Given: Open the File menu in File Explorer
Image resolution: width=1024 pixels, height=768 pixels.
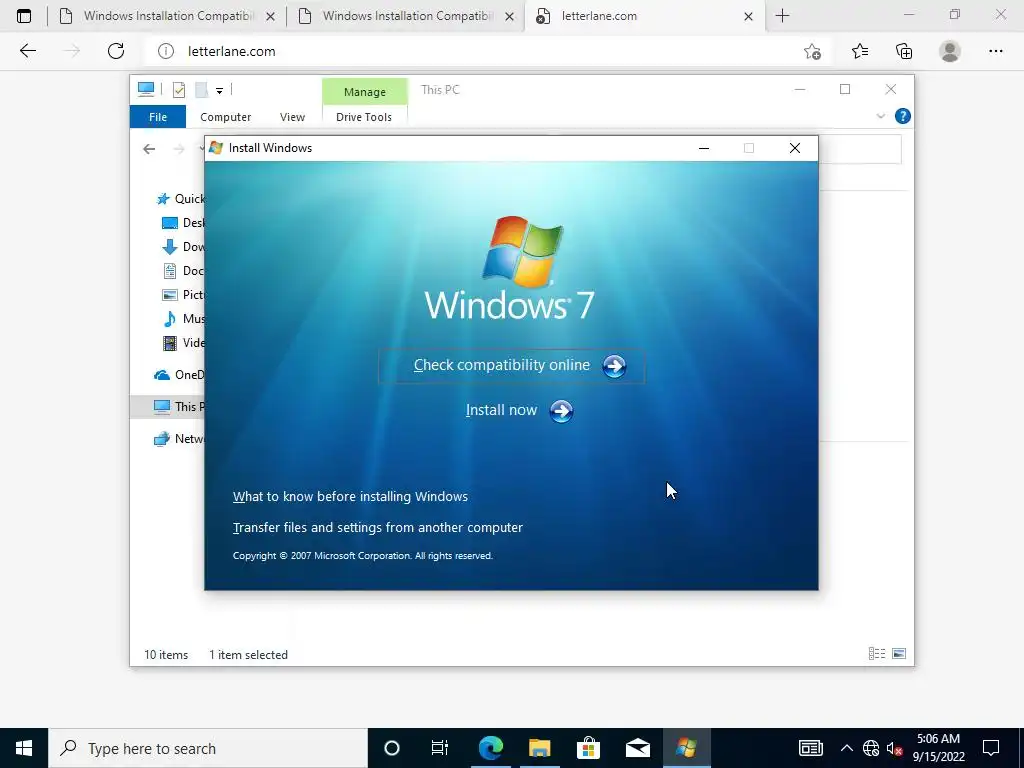Looking at the screenshot, I should pos(158,117).
